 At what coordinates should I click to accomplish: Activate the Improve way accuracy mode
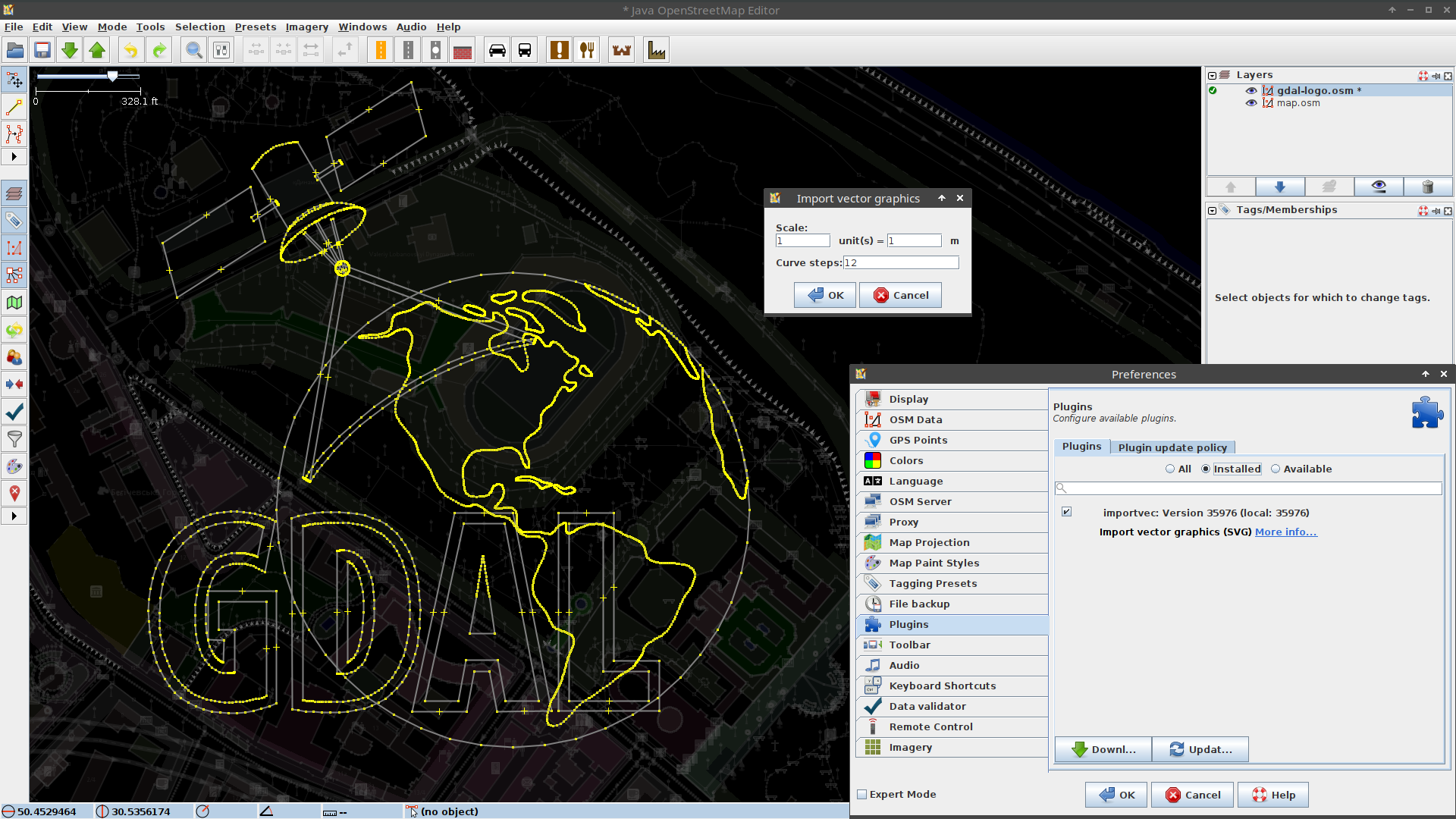(14, 134)
